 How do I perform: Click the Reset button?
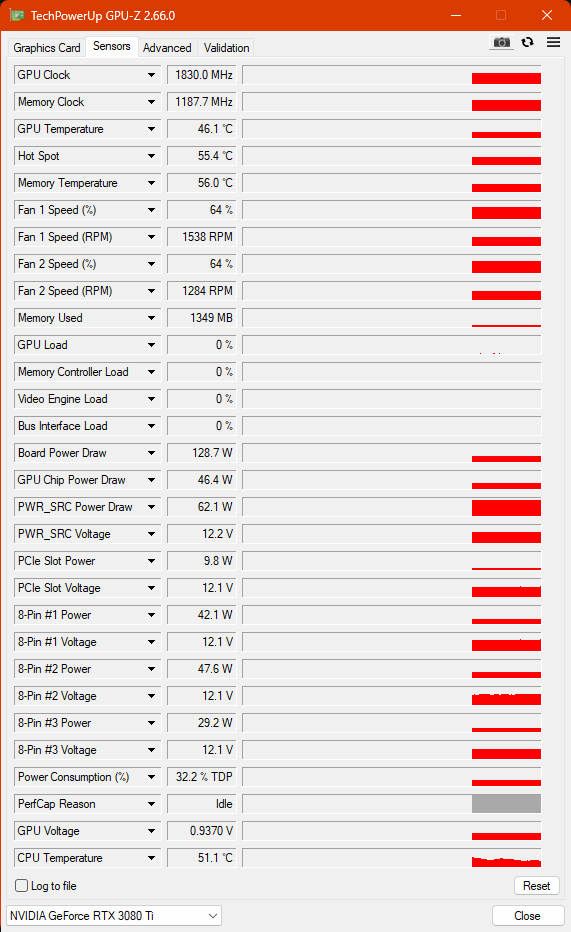click(x=537, y=886)
